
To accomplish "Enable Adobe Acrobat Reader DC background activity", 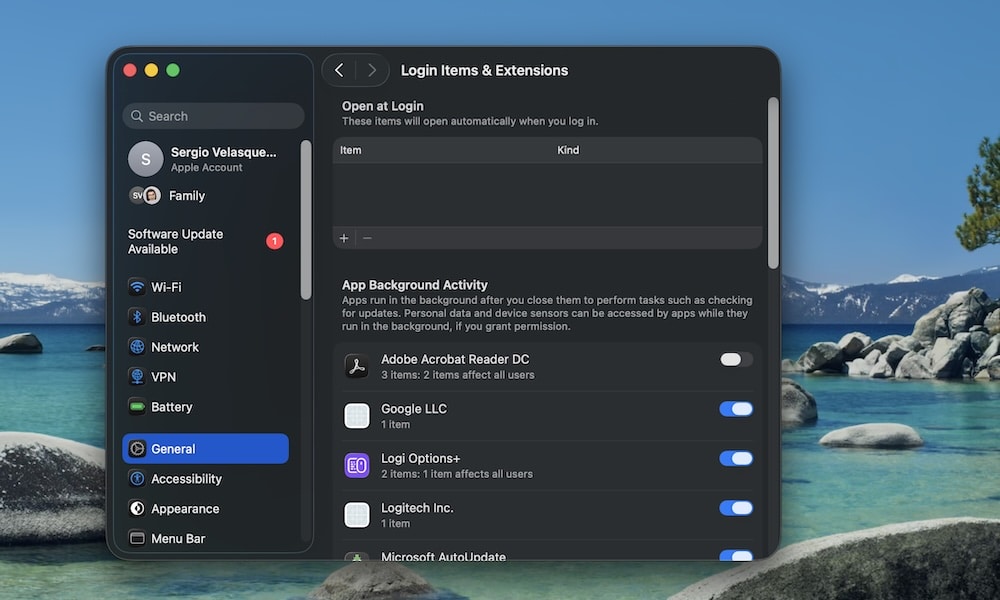I will point(737,359).
